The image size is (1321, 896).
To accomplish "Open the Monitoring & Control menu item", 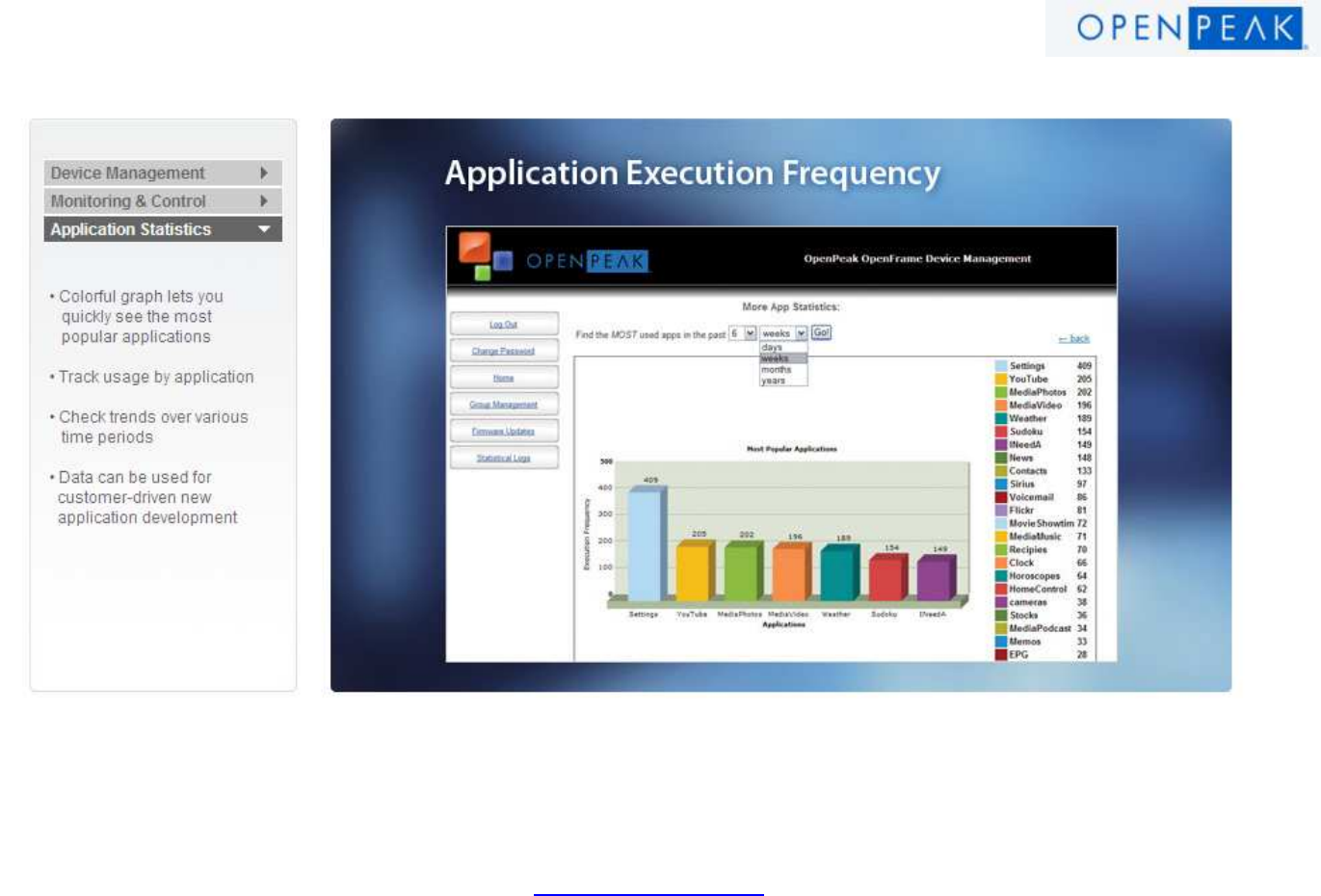I will [x=163, y=201].
